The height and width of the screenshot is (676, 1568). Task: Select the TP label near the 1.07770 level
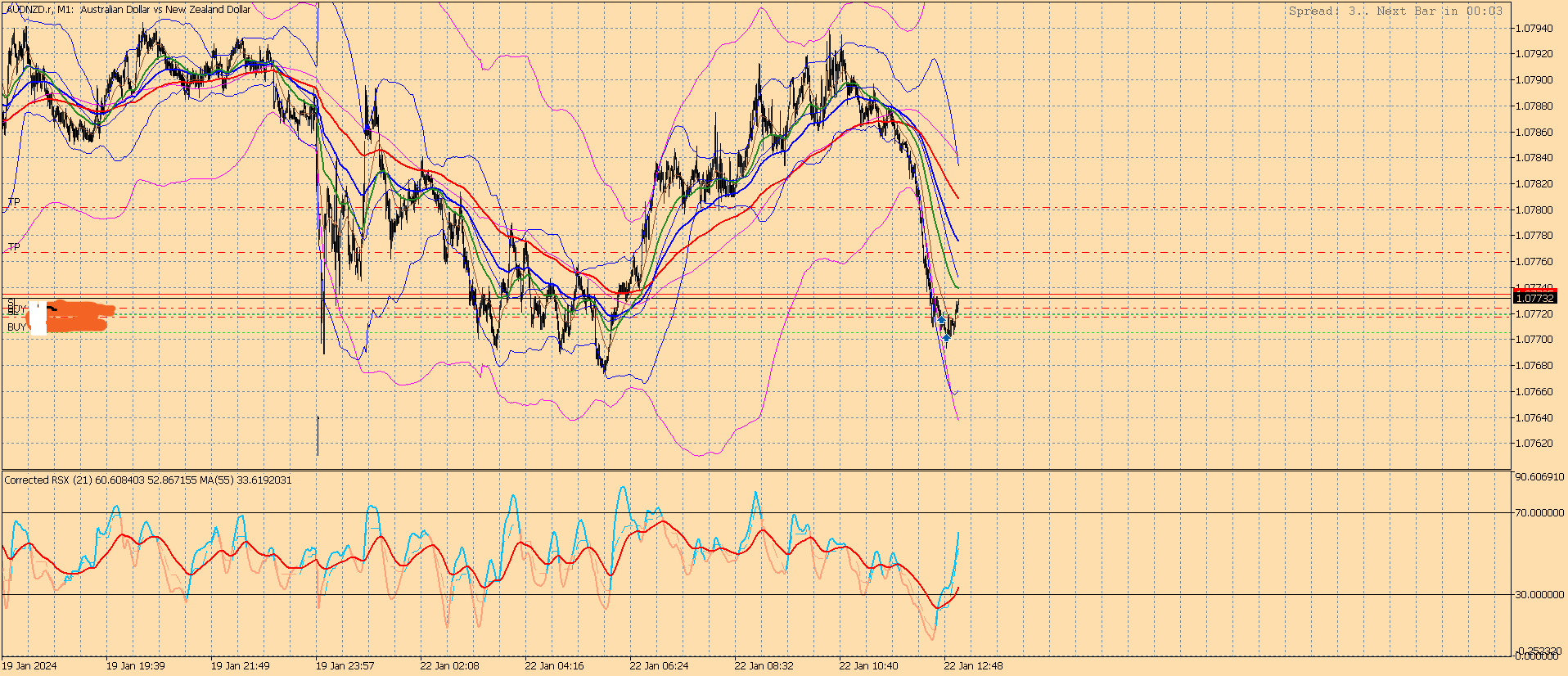click(x=14, y=247)
